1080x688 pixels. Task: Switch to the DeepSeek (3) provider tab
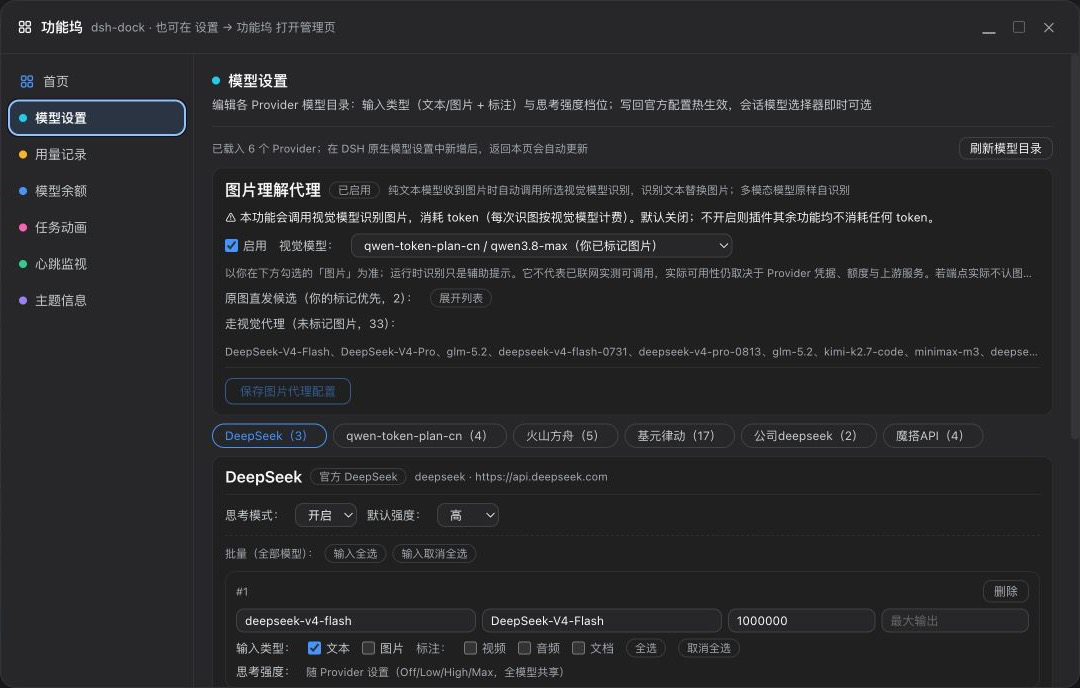(269, 436)
